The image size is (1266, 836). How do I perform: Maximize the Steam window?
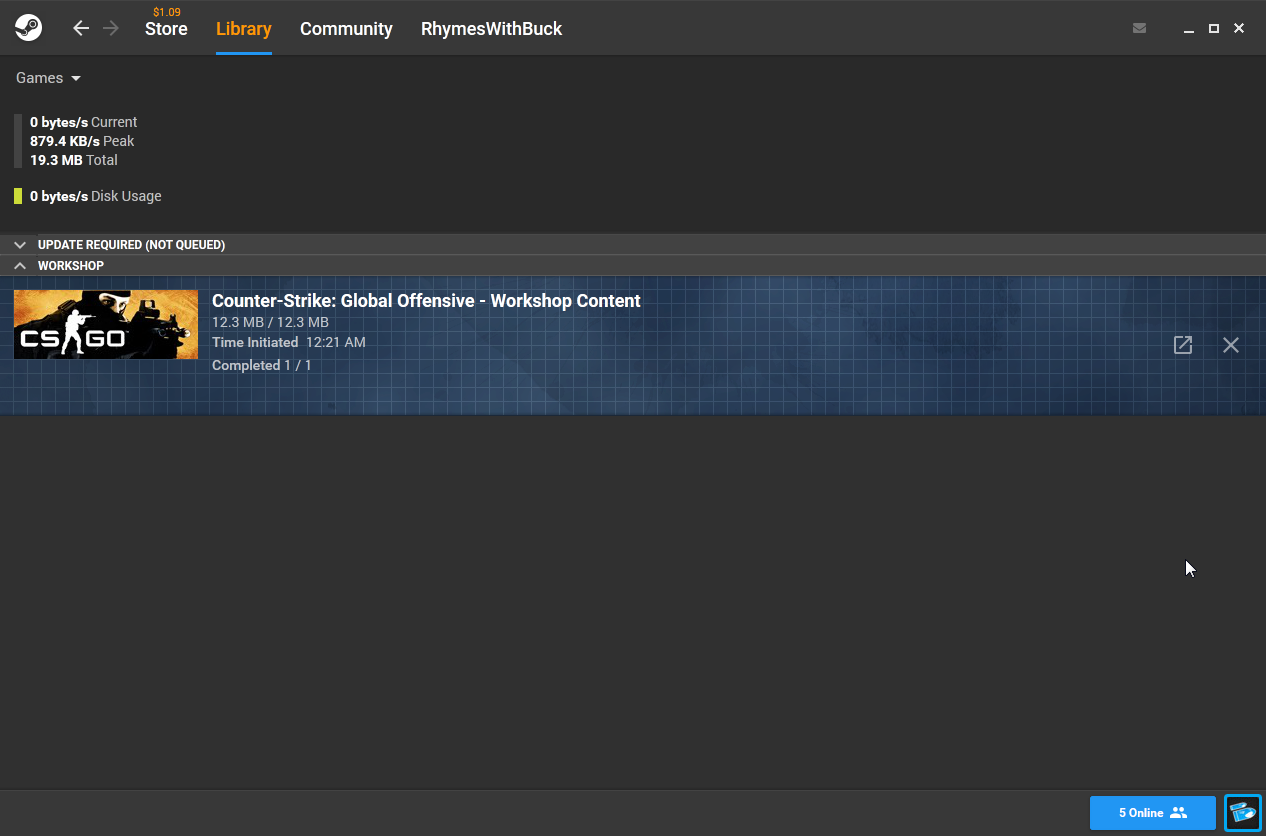[x=1214, y=29]
